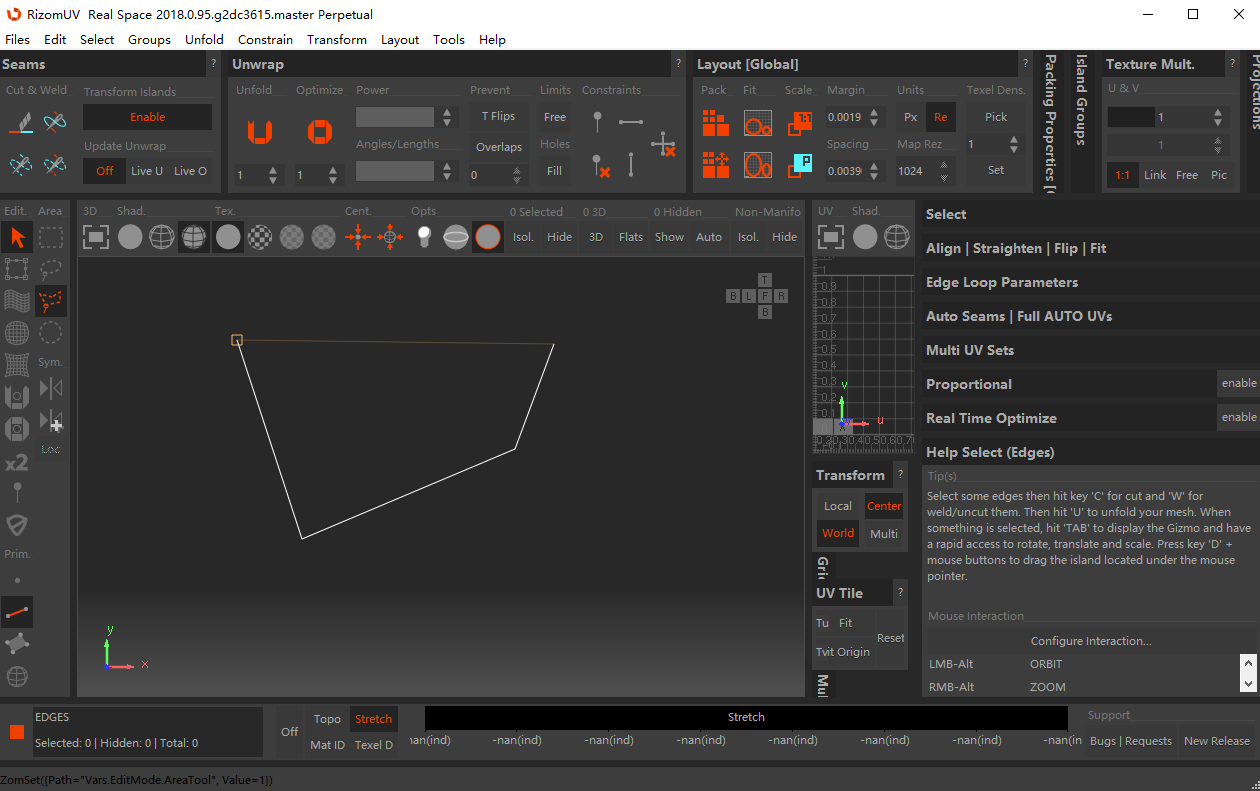Click the shield icon in left toolbar
Screen dimensions: 1260x791
pos(17,525)
